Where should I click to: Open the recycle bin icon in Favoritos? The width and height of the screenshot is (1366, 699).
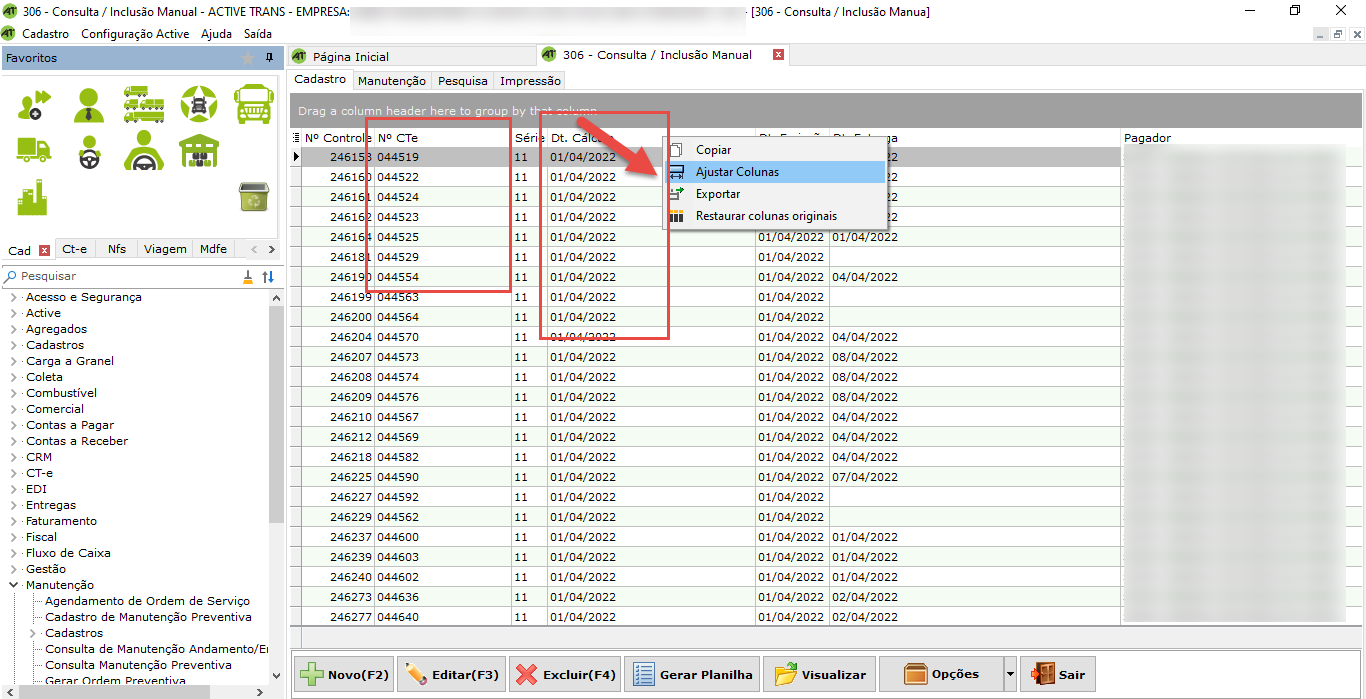pyautogui.click(x=252, y=197)
